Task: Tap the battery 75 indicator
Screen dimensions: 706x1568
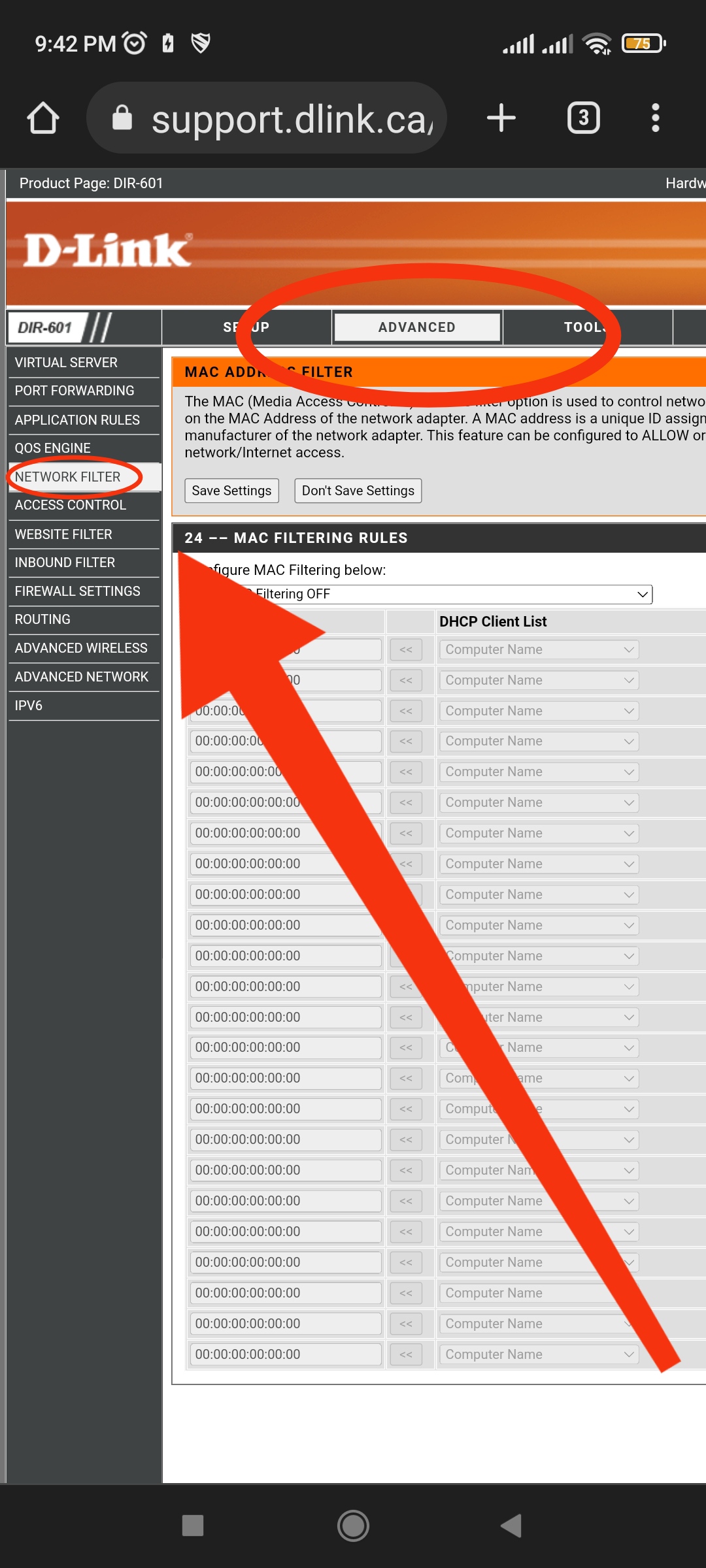Action: [x=643, y=43]
